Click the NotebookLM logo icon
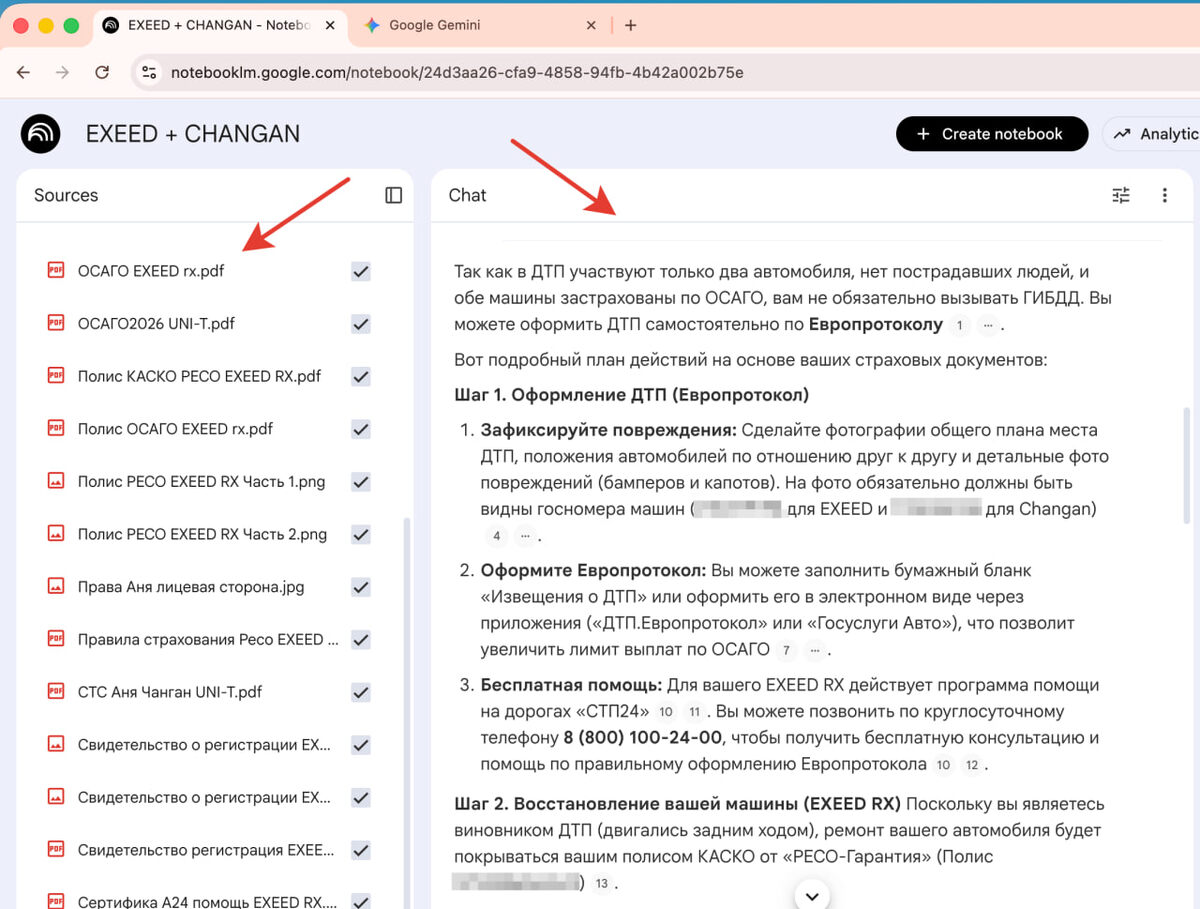The height and width of the screenshot is (909, 1200). tap(41, 134)
